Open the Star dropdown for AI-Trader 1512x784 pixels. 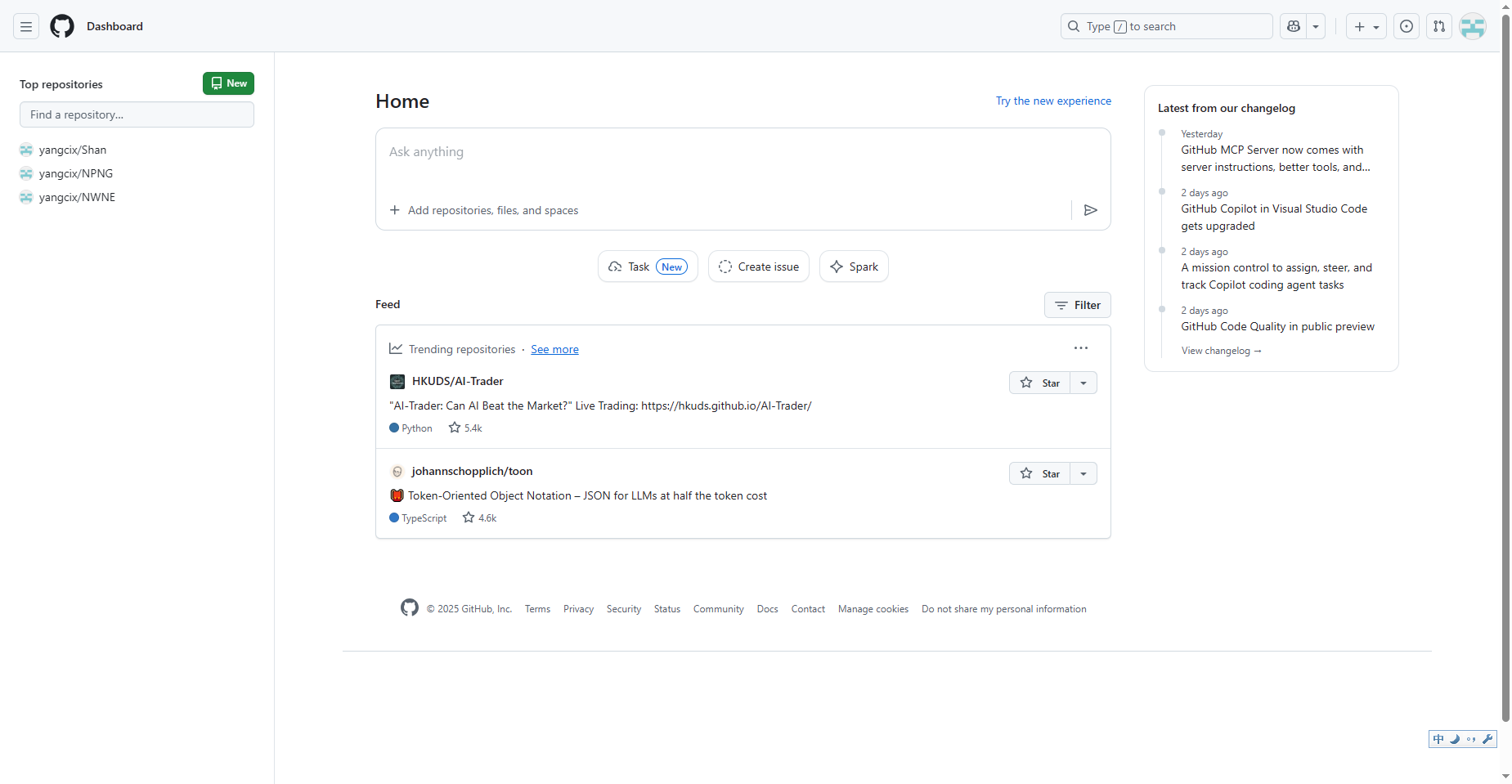[x=1083, y=382]
